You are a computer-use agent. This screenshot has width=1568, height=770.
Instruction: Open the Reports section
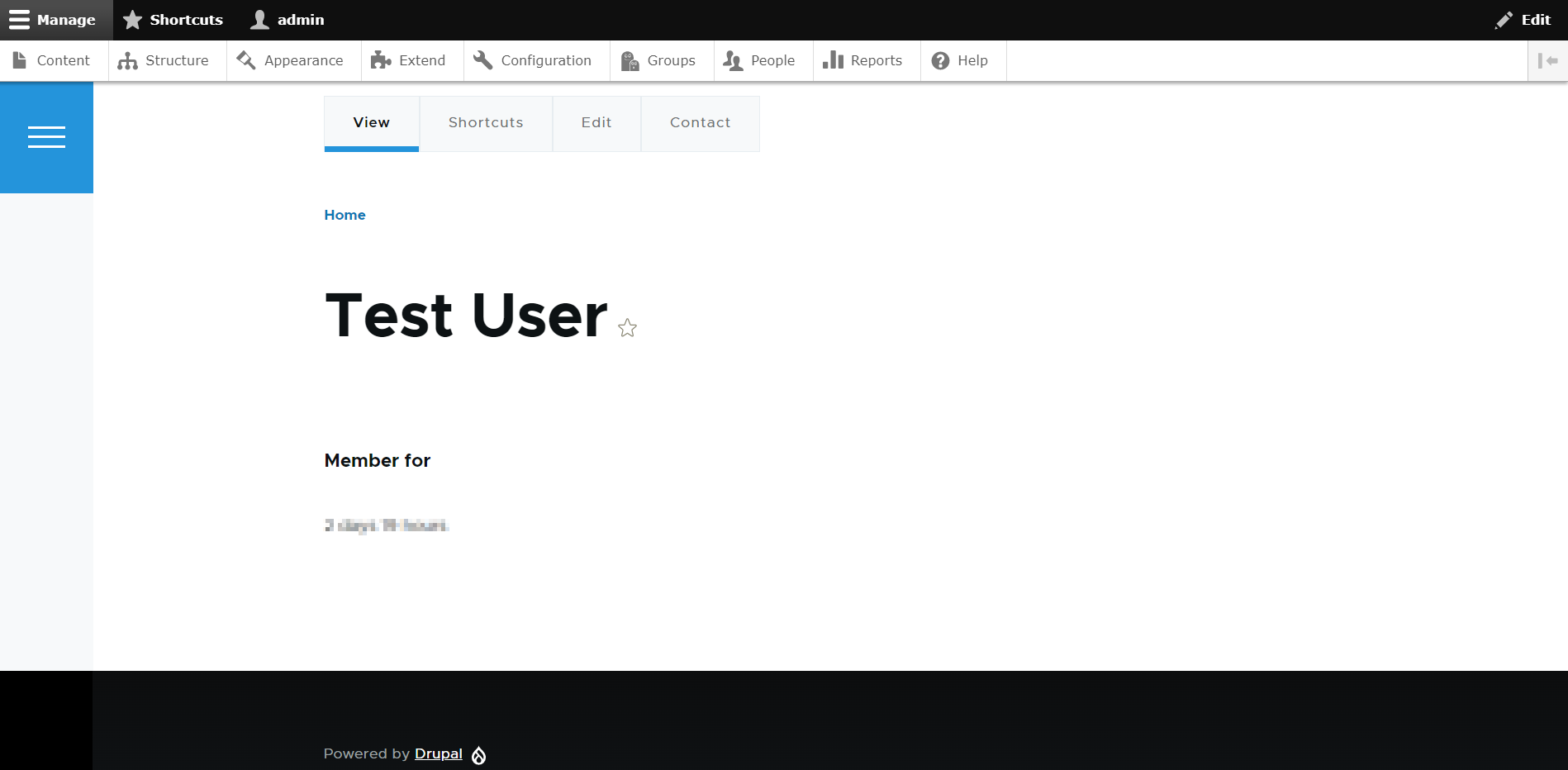[863, 60]
